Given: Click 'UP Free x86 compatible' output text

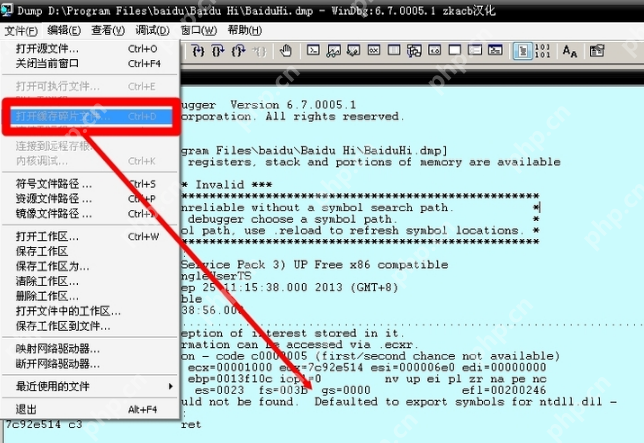Looking at the screenshot, I should click(370, 265).
